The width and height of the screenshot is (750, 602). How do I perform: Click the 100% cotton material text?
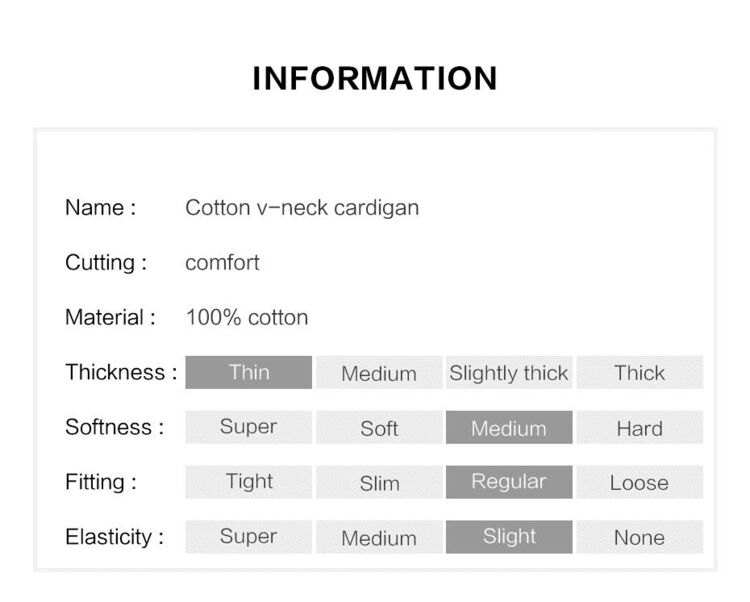click(x=247, y=317)
